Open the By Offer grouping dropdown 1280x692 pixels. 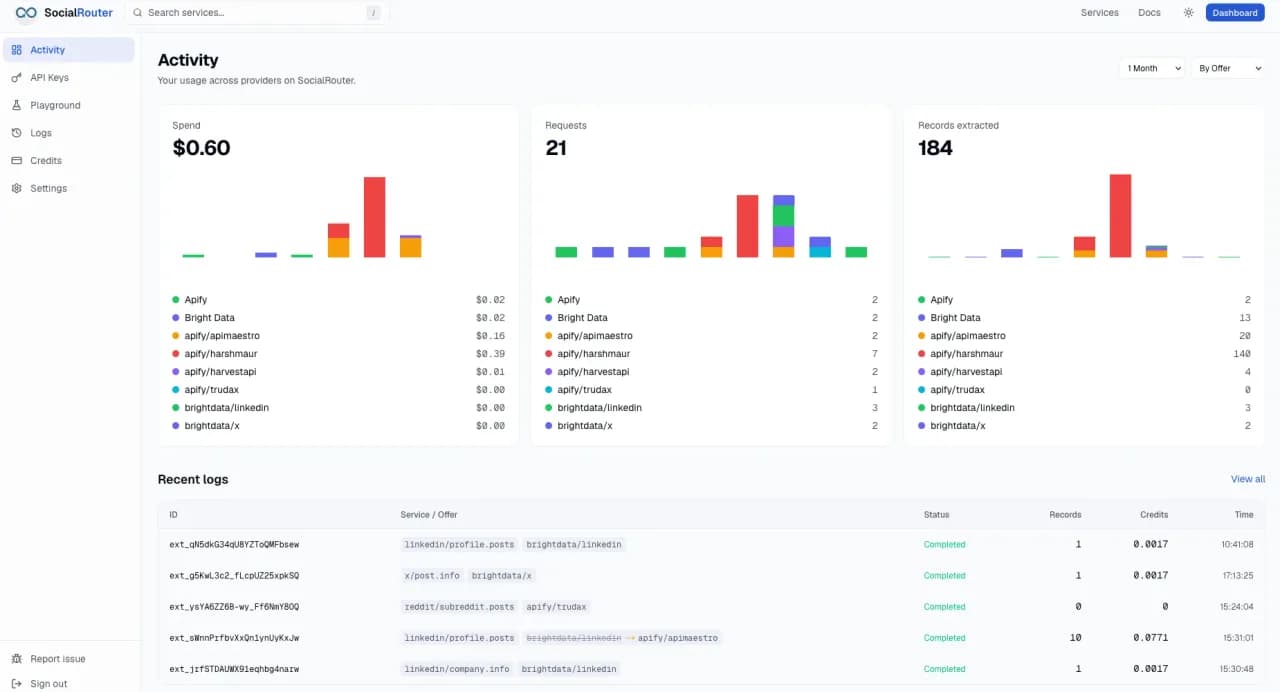click(x=1227, y=68)
